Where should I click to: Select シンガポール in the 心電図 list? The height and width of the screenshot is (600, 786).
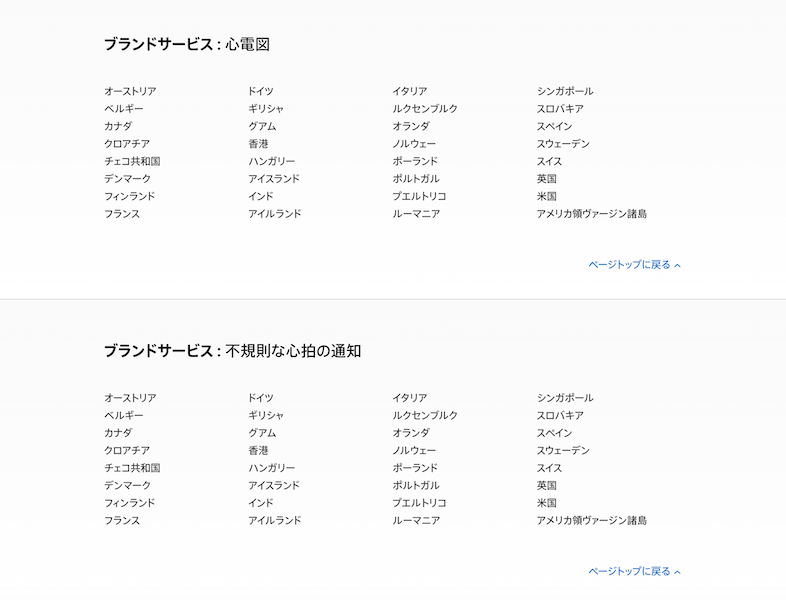565,91
